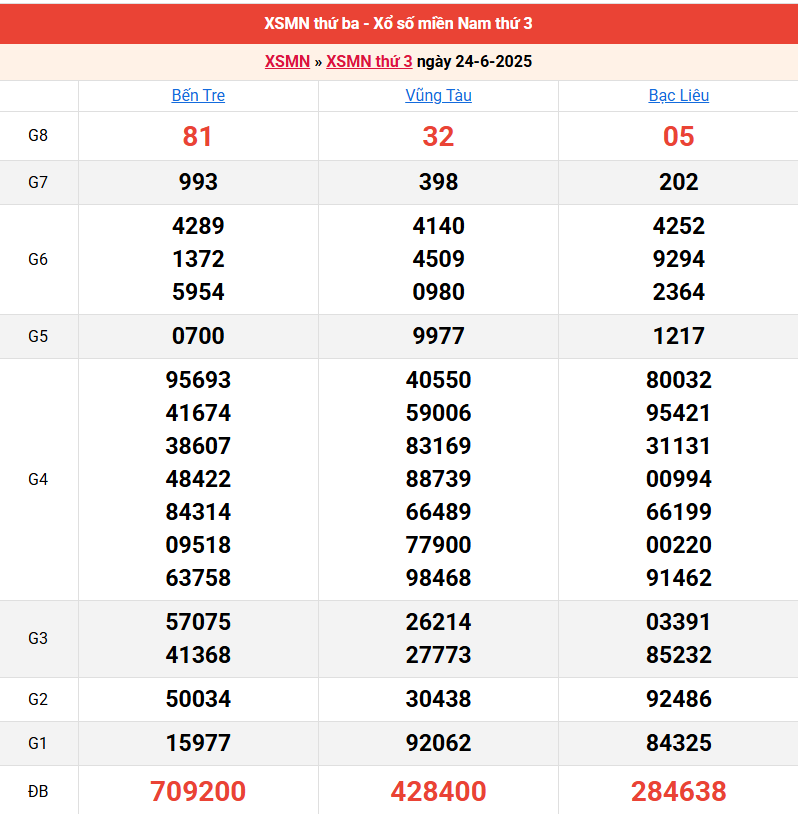Click the G4 number 40550
This screenshot has height=814, width=798.
pos(439,380)
